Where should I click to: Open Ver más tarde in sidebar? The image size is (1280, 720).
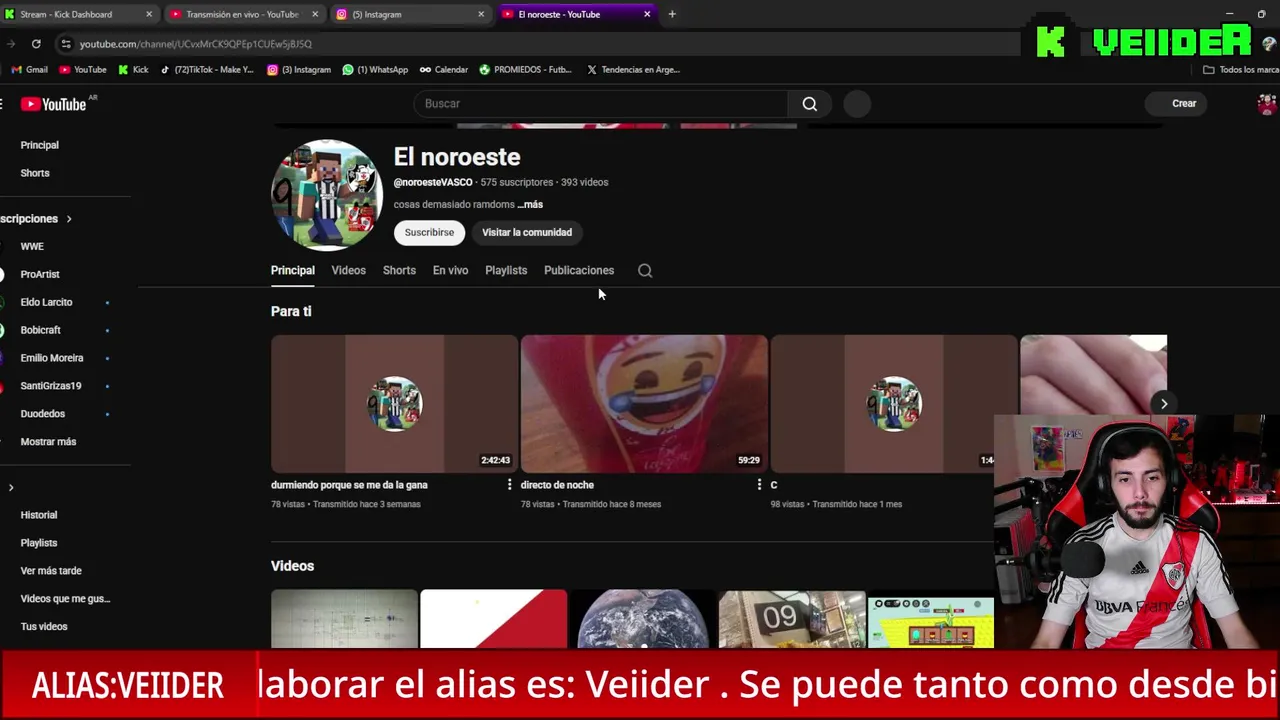coord(51,571)
